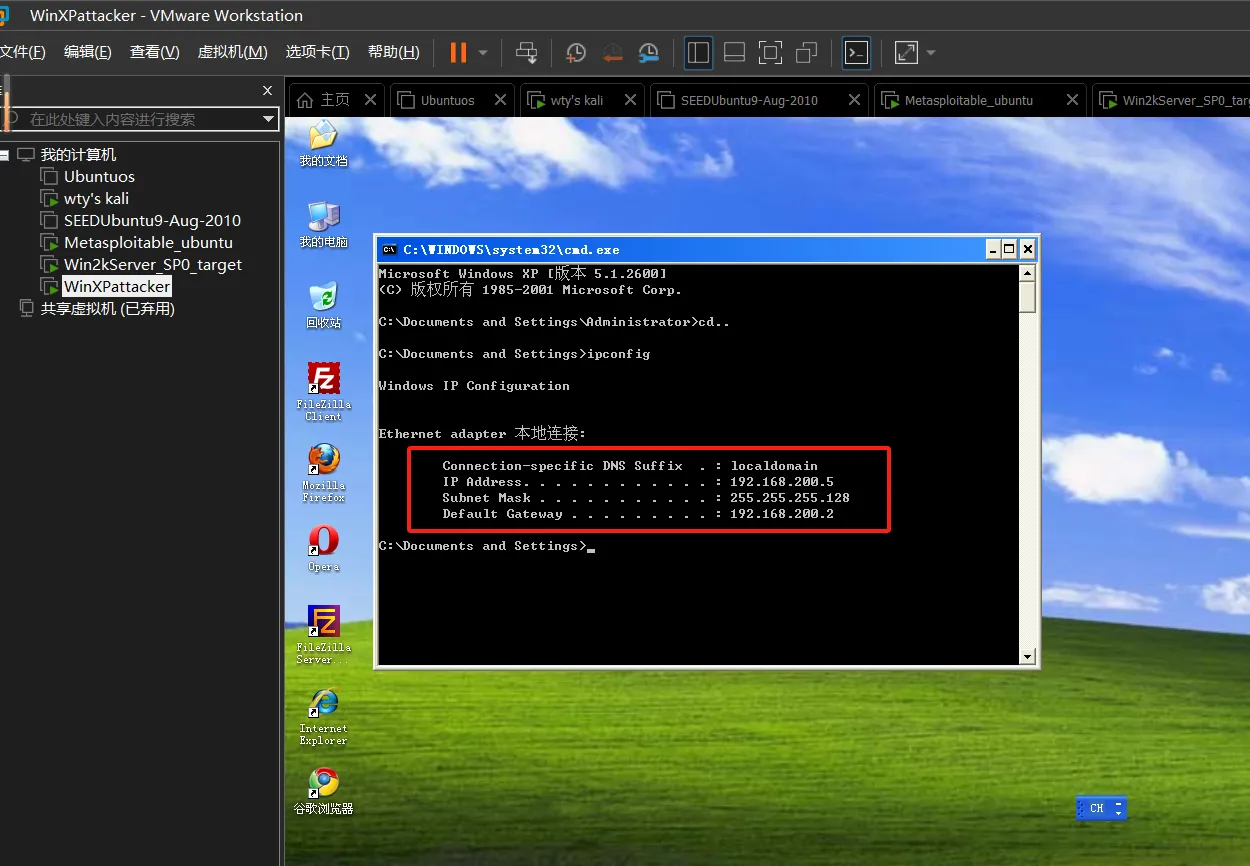Select FileZilla Client desktop icon

pos(323,392)
